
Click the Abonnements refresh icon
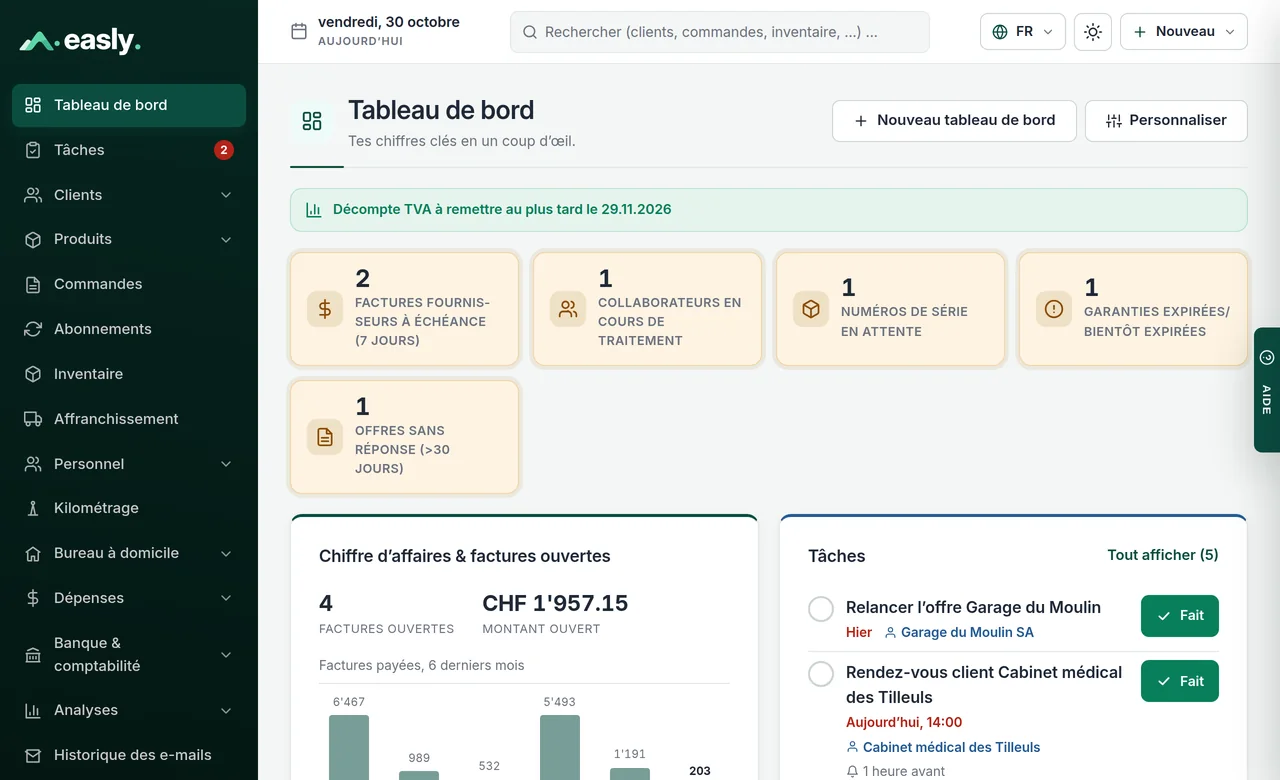pyautogui.click(x=33, y=329)
